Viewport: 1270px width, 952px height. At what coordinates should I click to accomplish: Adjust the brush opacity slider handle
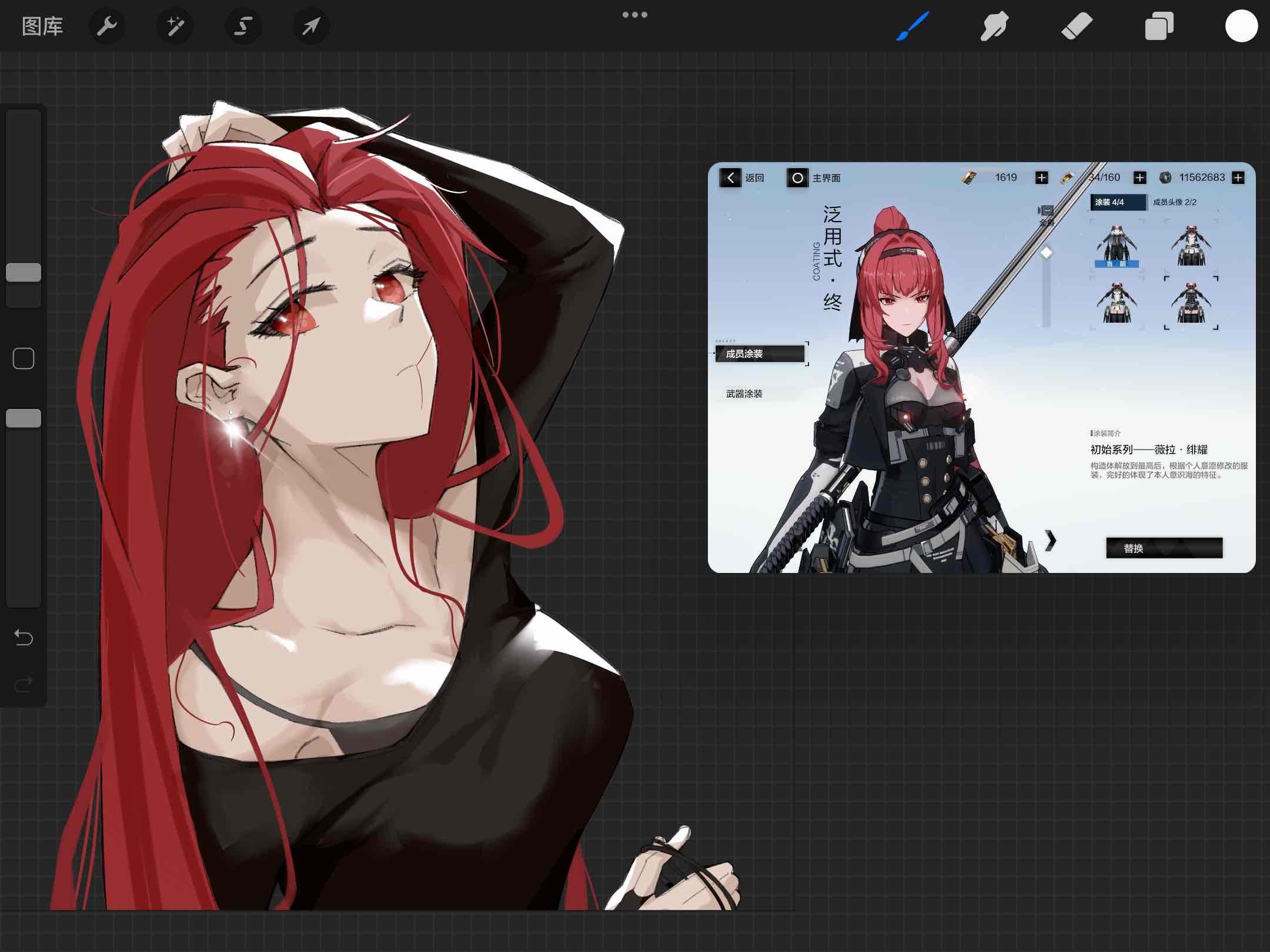24,418
